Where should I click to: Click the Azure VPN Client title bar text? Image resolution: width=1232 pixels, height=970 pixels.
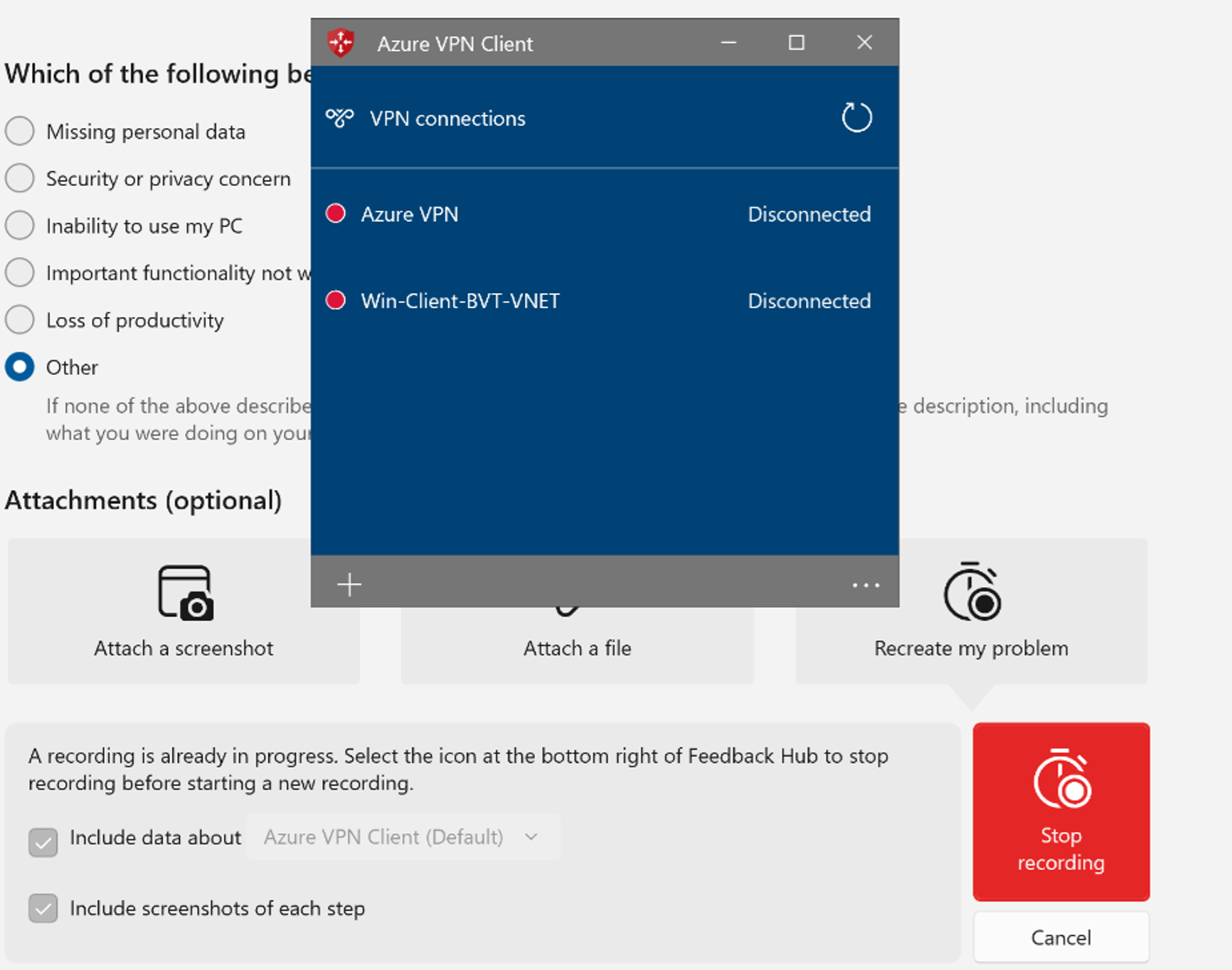click(x=455, y=43)
